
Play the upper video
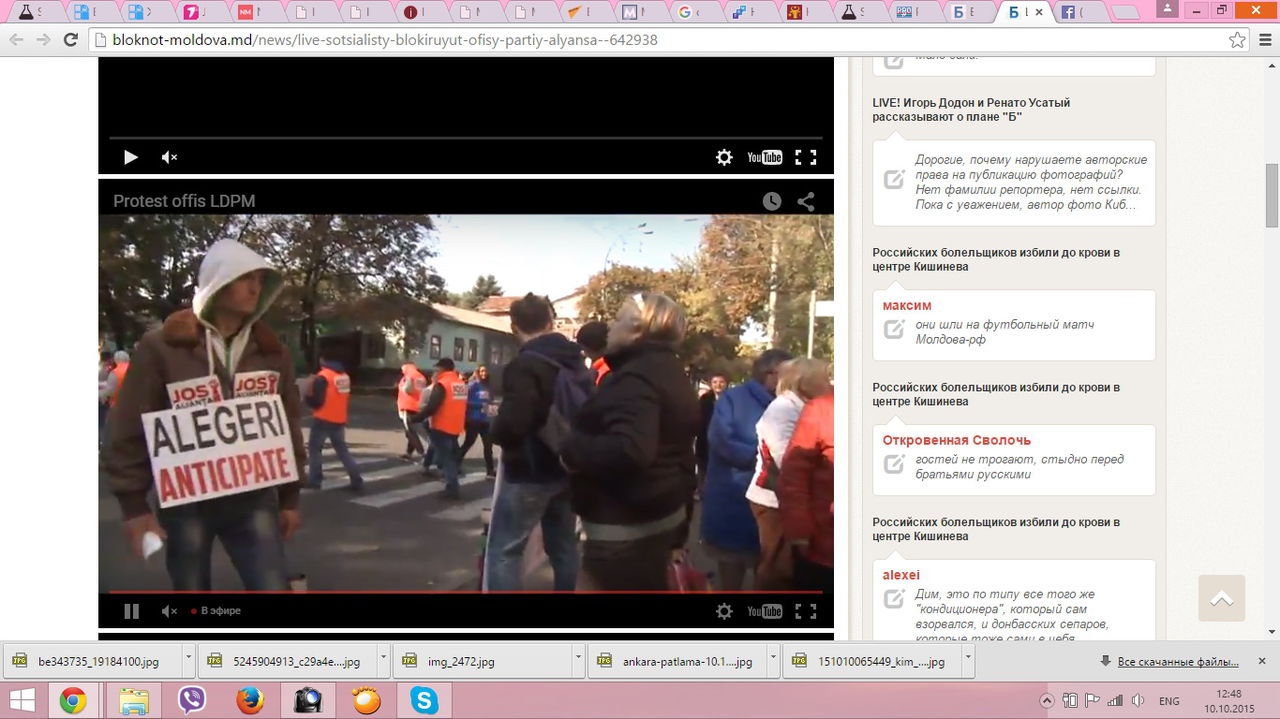pyautogui.click(x=130, y=157)
